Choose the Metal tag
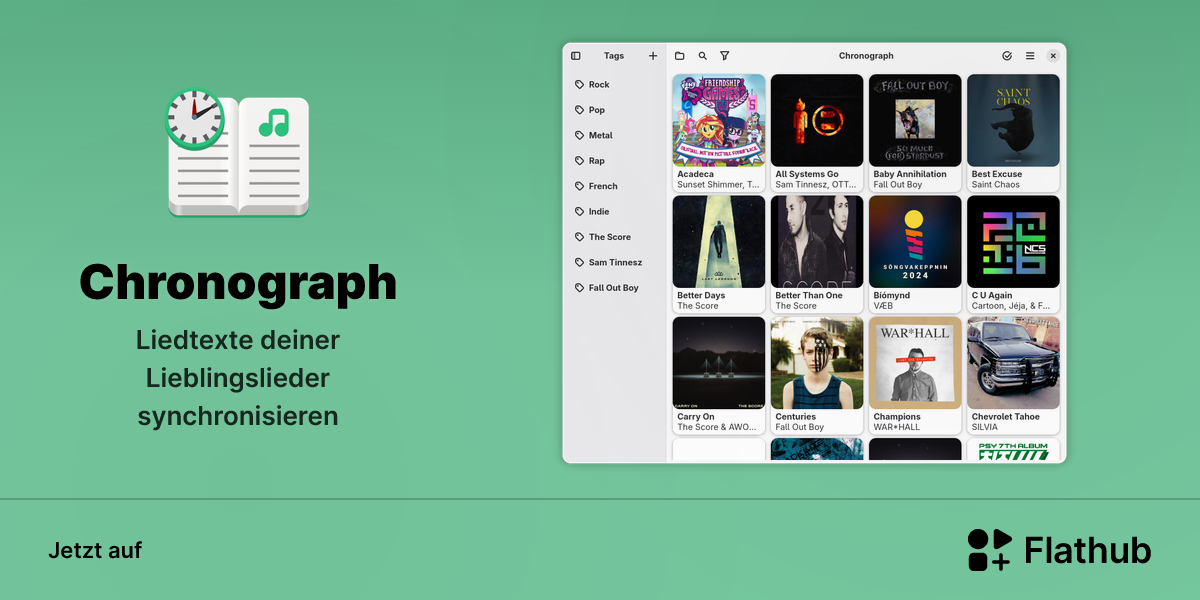Viewport: 1200px width, 600px height. click(x=615, y=135)
